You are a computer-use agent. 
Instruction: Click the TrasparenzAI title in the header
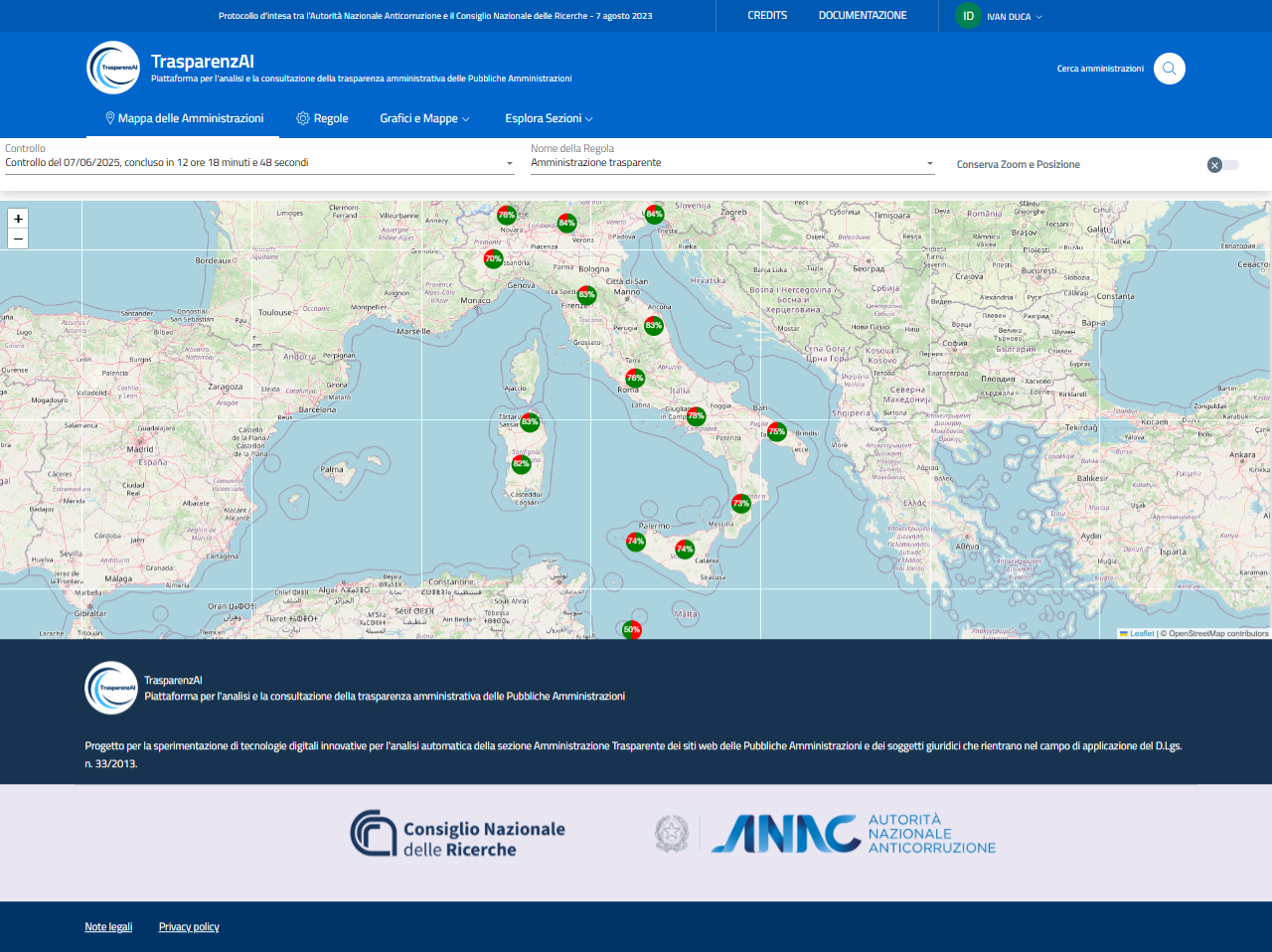203,62
